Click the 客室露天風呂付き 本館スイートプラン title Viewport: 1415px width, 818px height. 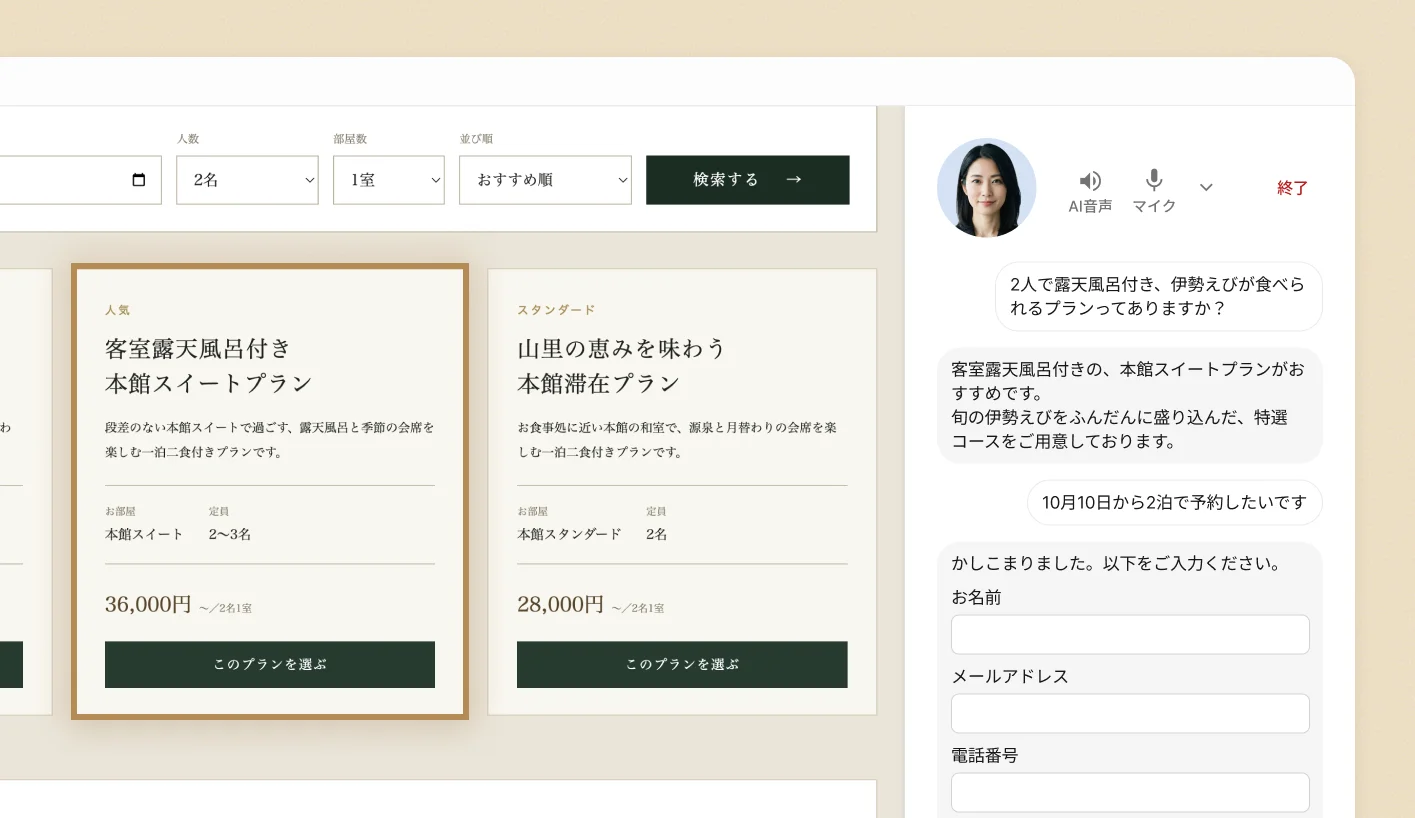pos(209,366)
